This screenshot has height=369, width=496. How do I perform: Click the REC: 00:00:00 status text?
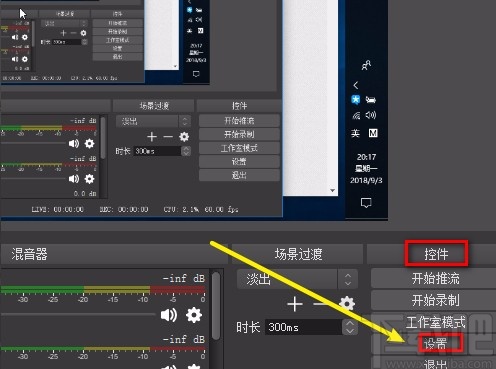(124, 209)
